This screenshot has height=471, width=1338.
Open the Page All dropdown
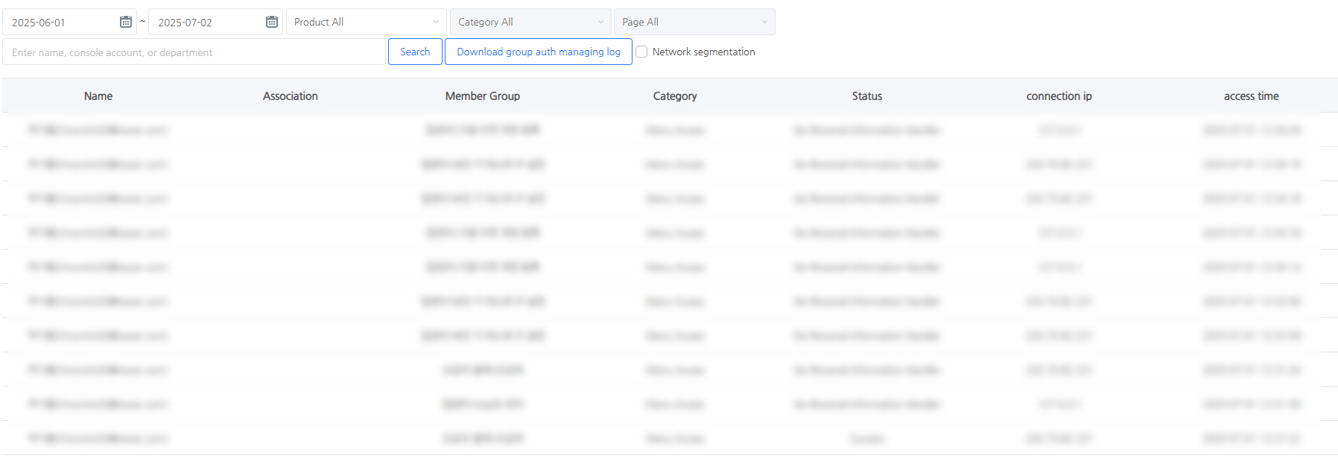tap(694, 22)
